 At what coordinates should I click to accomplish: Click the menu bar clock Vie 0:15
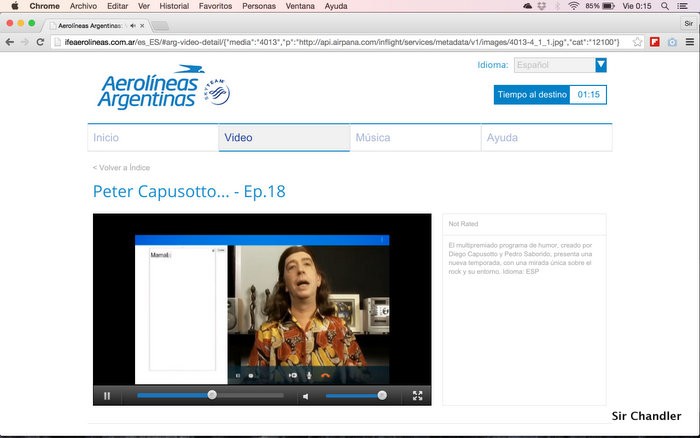coord(637,6)
